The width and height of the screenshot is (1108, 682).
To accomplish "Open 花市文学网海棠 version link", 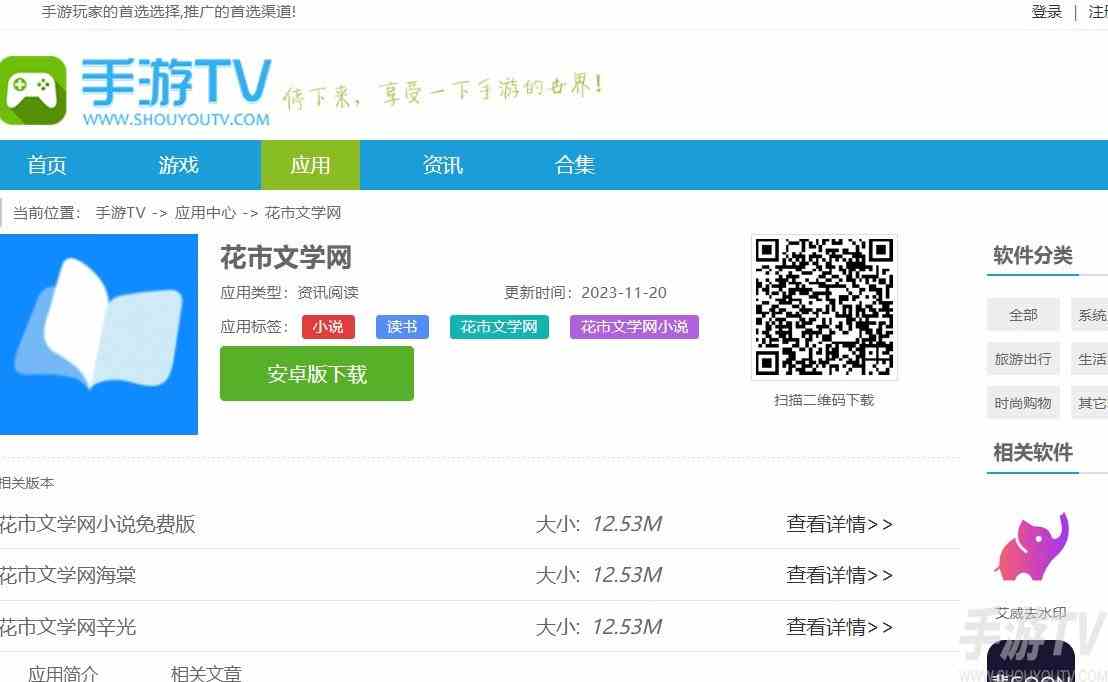I will (68, 575).
